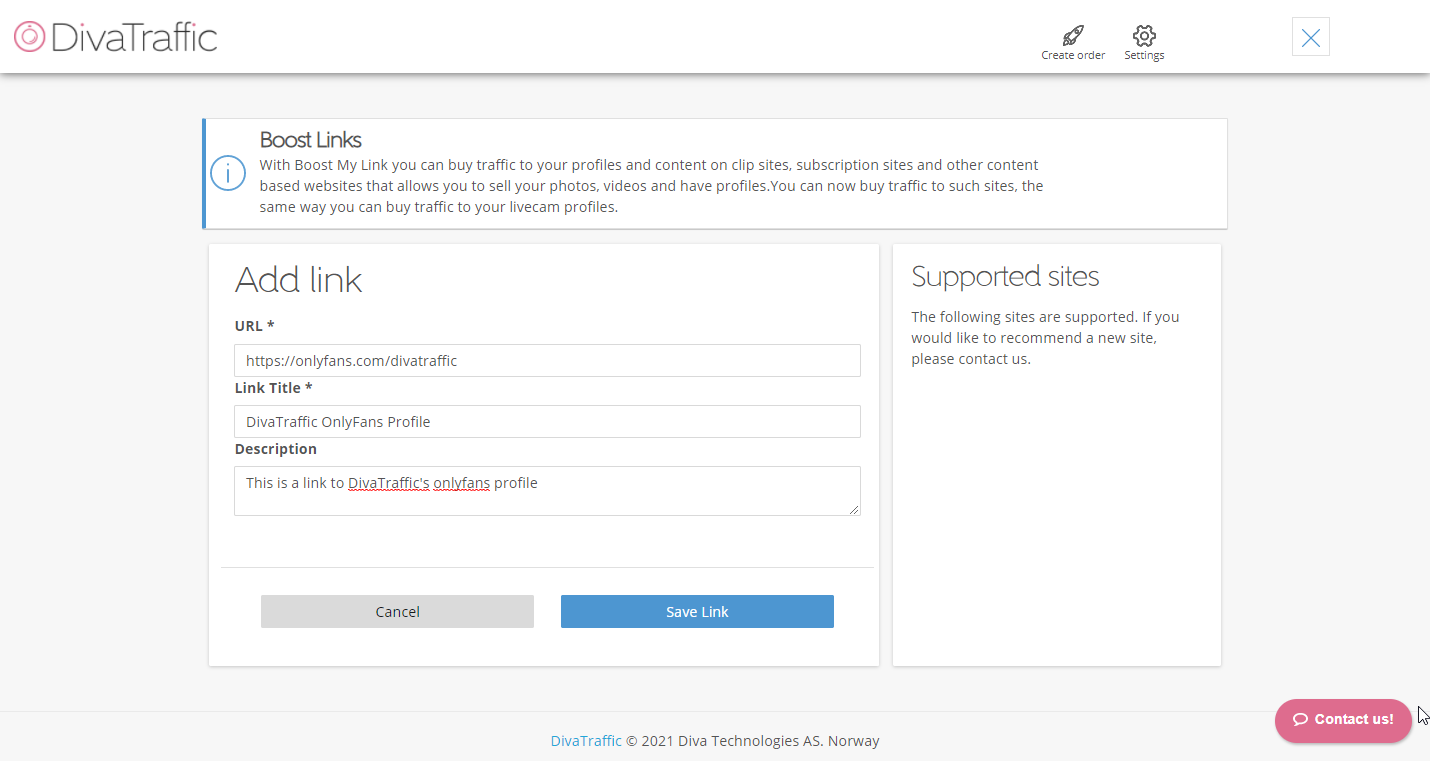This screenshot has width=1430, height=761.
Task: Click the Save Link button
Action: click(x=697, y=612)
